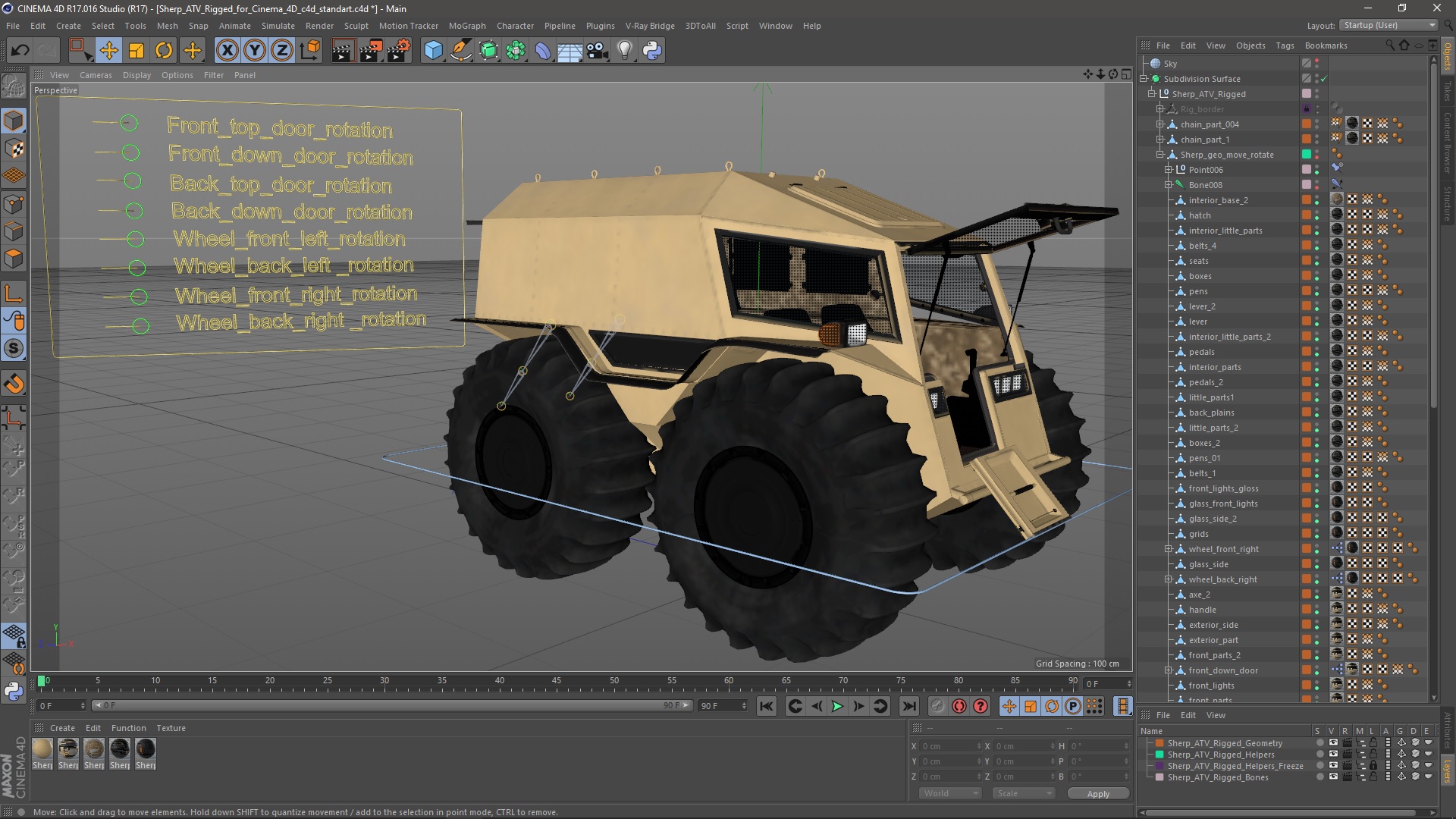Click the question mark keyframe selection icon
This screenshot has width=1456, height=819.
click(x=981, y=707)
